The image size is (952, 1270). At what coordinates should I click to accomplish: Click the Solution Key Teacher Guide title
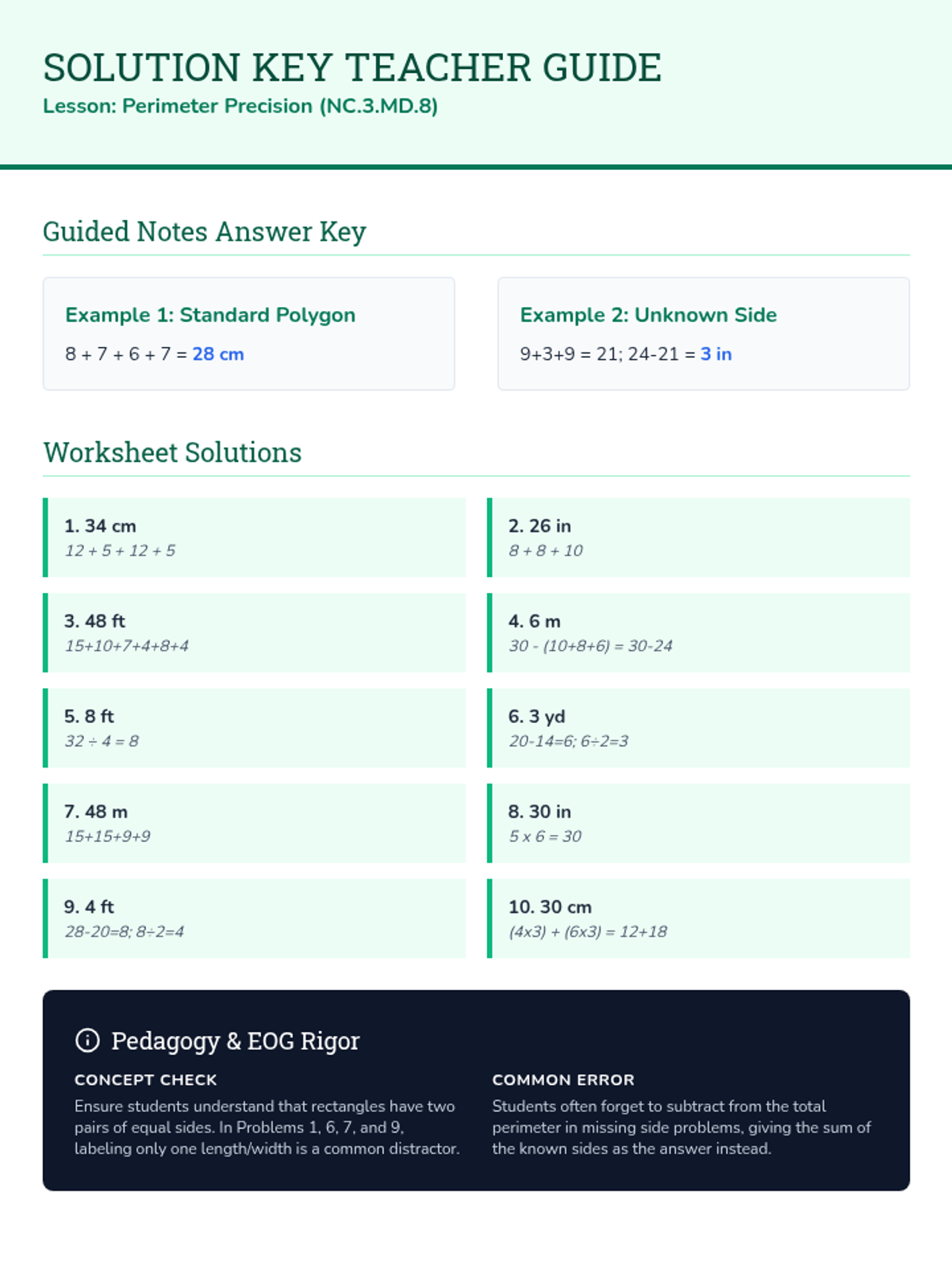(x=352, y=67)
